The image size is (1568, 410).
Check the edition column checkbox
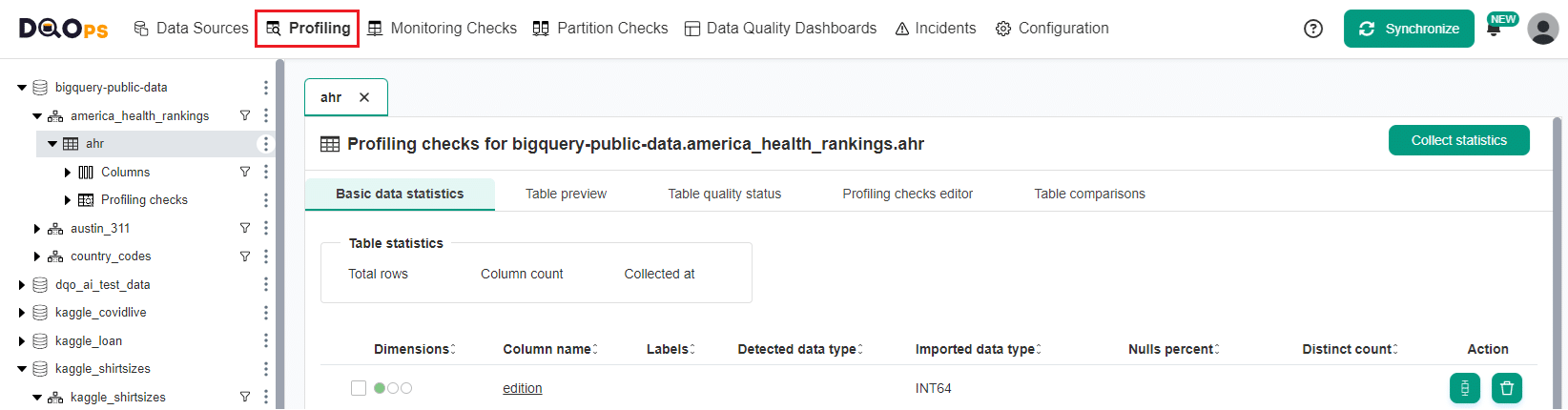(359, 388)
